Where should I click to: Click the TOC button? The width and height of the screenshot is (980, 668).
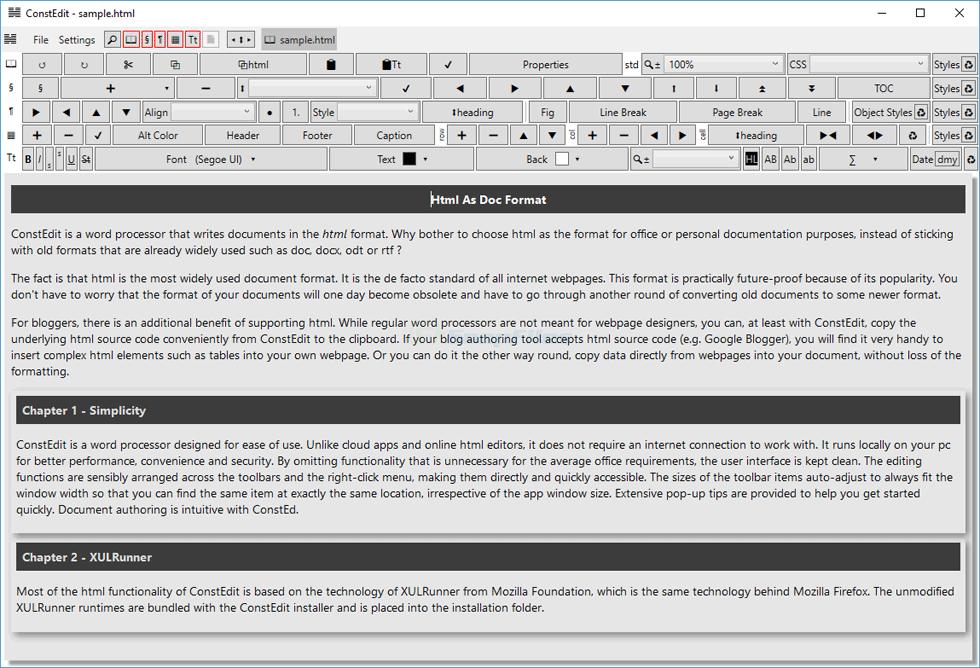pyautogui.click(x=883, y=88)
